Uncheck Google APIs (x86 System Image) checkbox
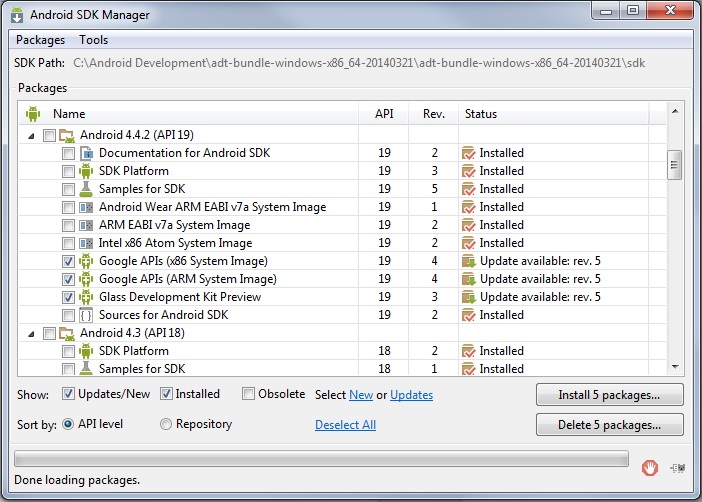Image resolution: width=702 pixels, height=502 pixels. coord(68,261)
